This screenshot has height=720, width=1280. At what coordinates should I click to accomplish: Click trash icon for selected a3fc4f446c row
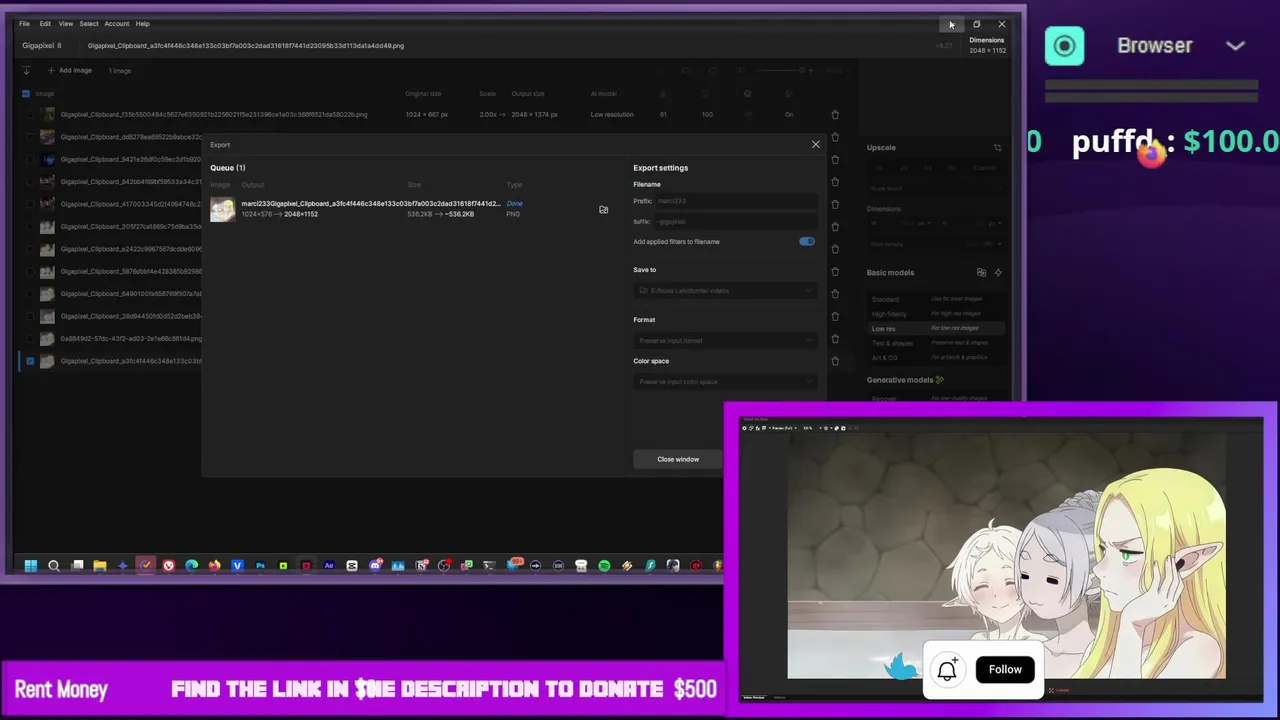pos(835,361)
